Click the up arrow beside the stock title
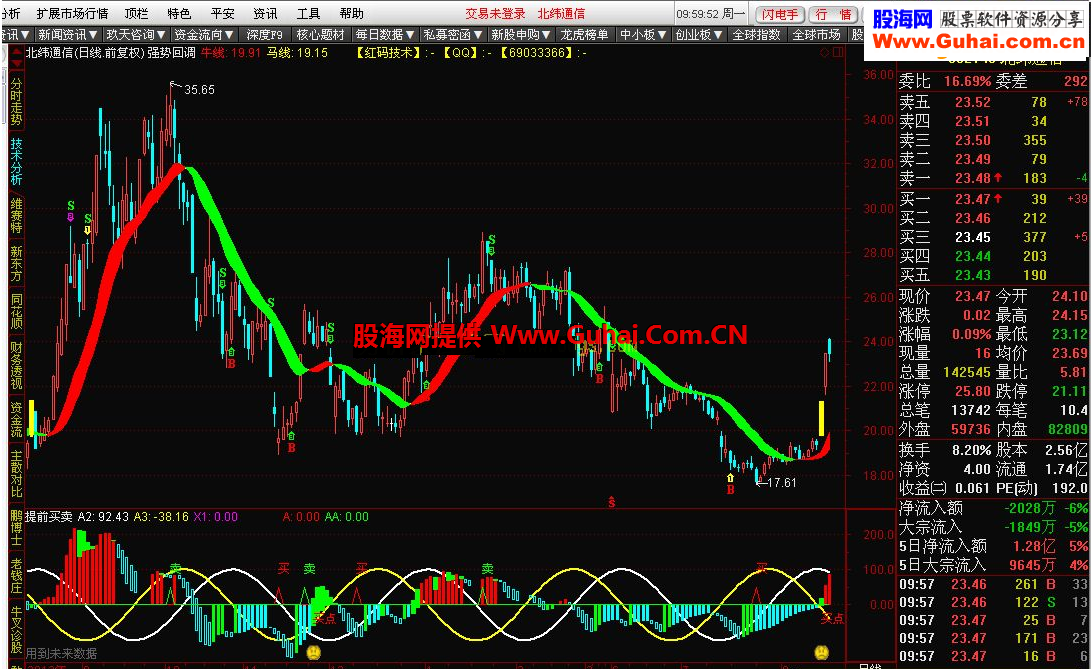The height and width of the screenshot is (669, 1091). [x=17, y=52]
